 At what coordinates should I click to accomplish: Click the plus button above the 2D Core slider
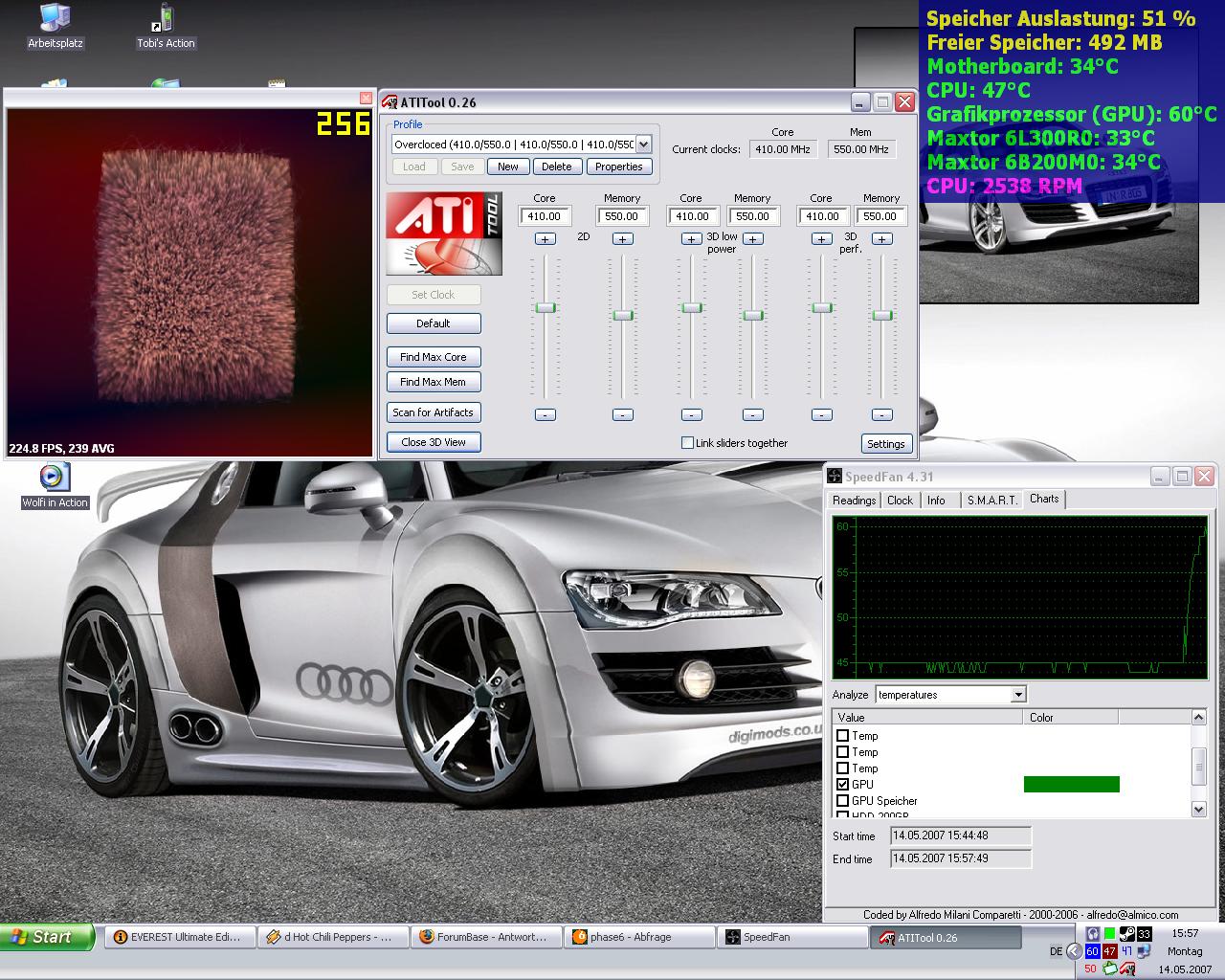click(x=545, y=239)
